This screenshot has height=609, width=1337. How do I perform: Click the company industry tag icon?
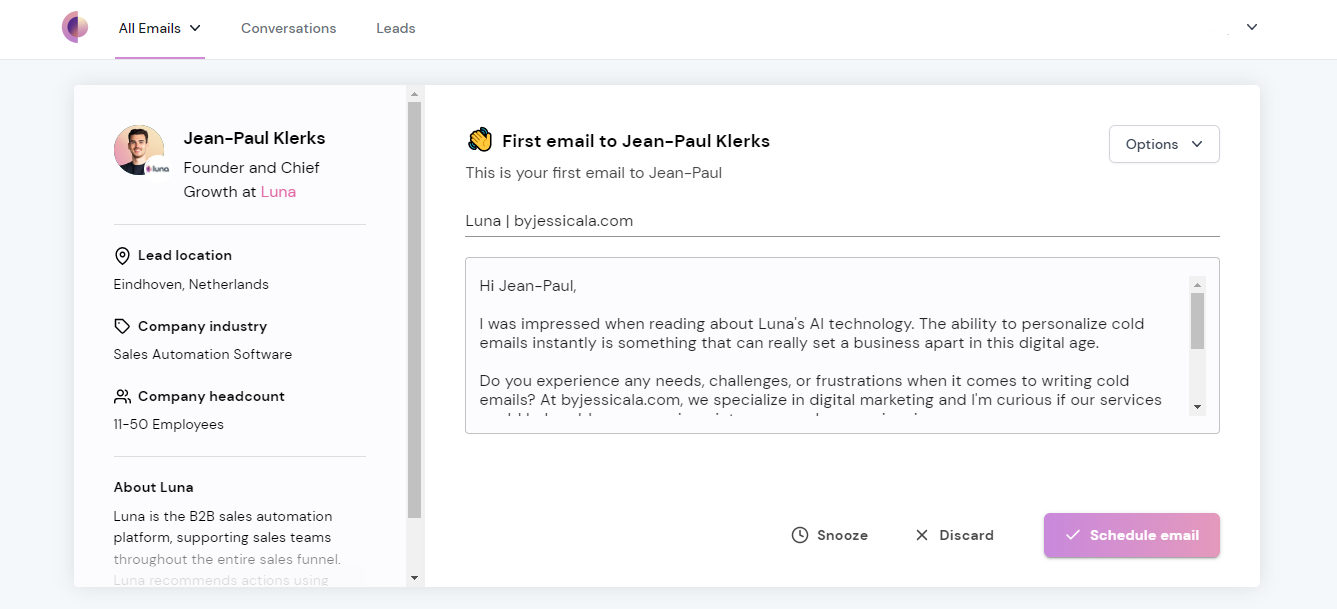click(x=122, y=326)
